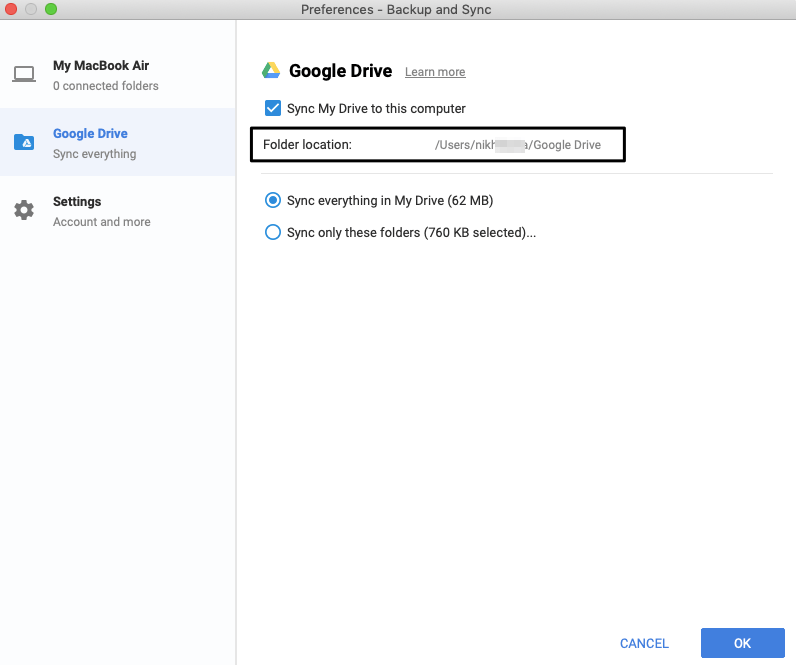
Task: Click the "0 connected folders" text
Action: pos(106,86)
